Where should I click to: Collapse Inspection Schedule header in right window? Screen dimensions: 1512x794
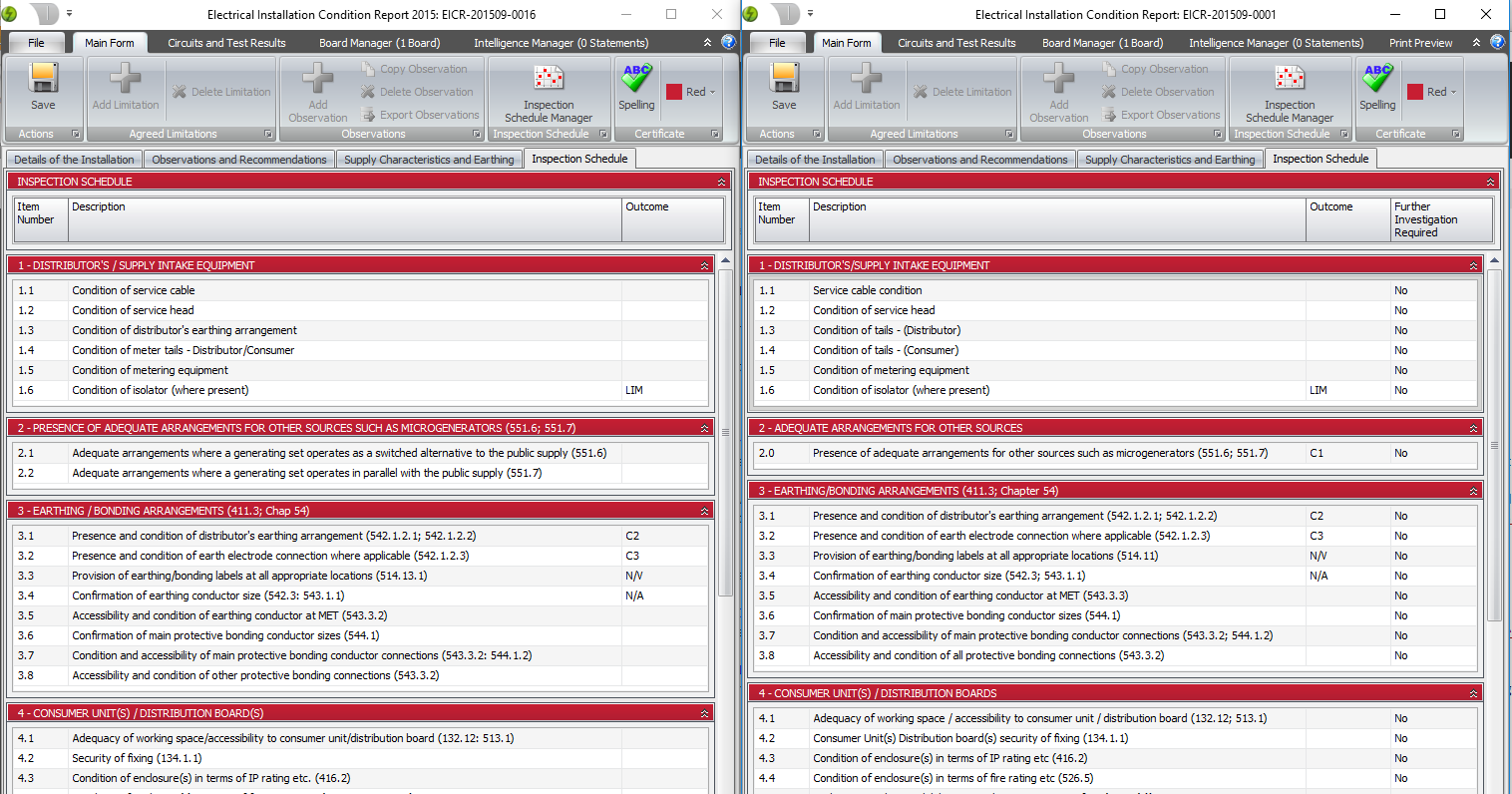1490,182
